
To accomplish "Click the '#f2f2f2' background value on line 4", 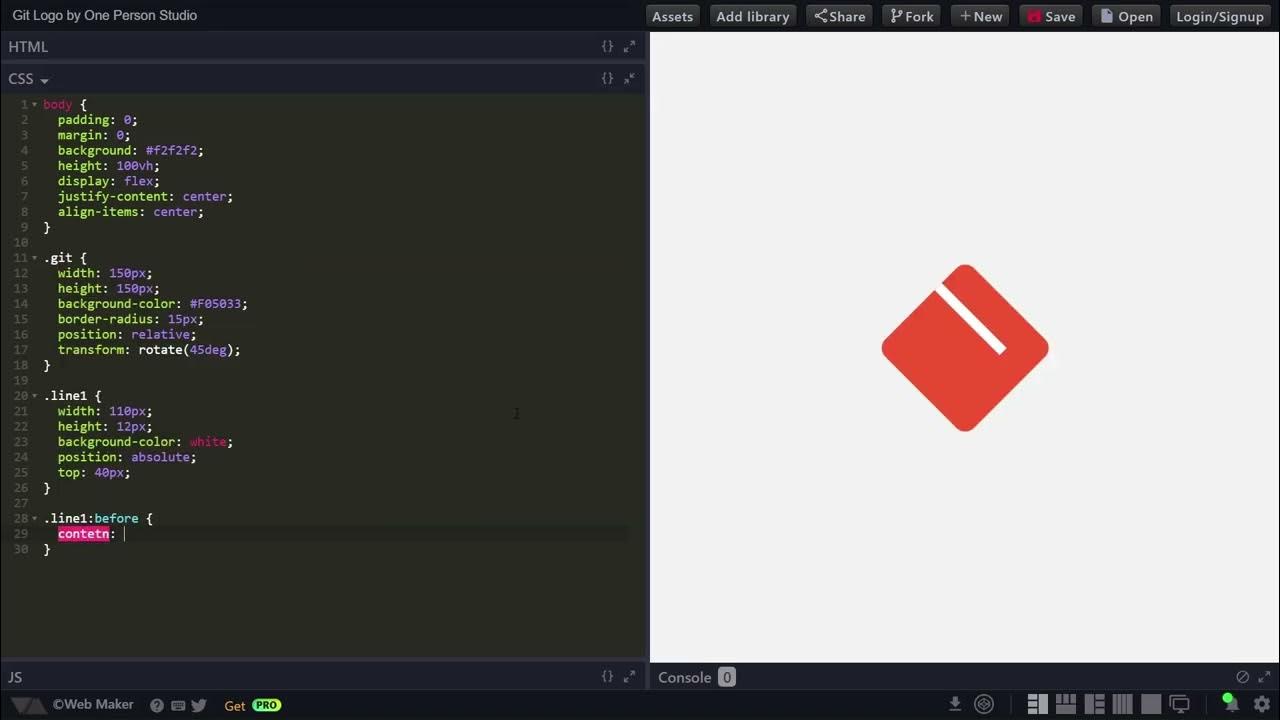I will pyautogui.click(x=171, y=150).
